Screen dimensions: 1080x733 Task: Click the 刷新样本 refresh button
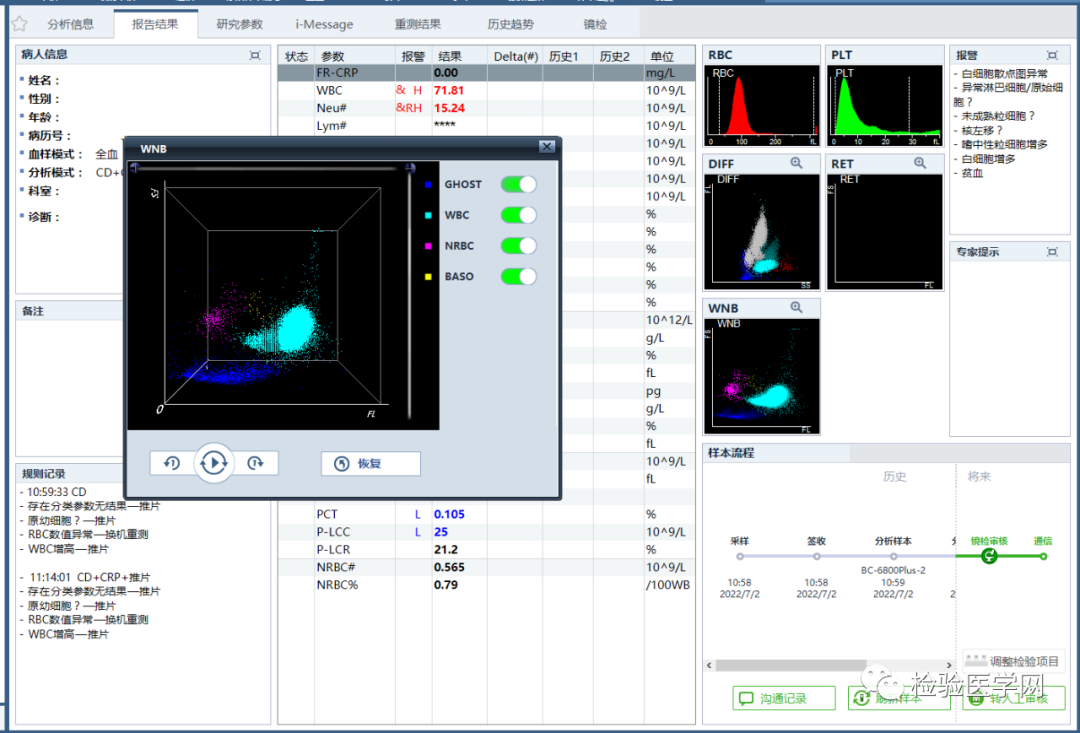click(x=899, y=699)
